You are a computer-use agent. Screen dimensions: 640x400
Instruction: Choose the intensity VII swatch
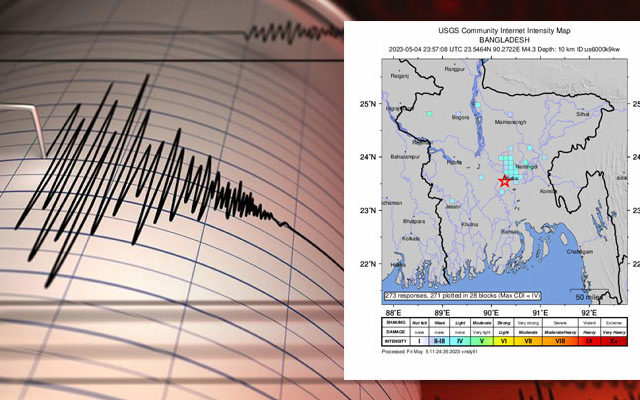(528, 341)
